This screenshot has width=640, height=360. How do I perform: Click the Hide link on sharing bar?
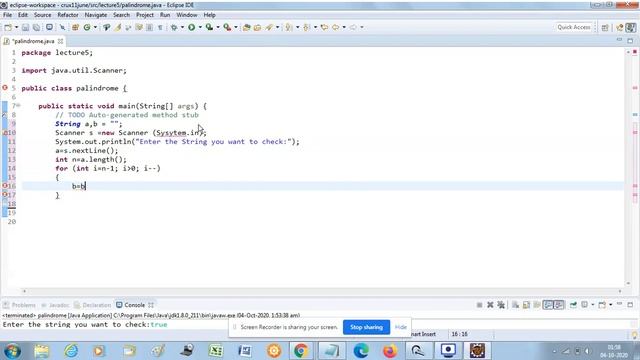coord(400,327)
